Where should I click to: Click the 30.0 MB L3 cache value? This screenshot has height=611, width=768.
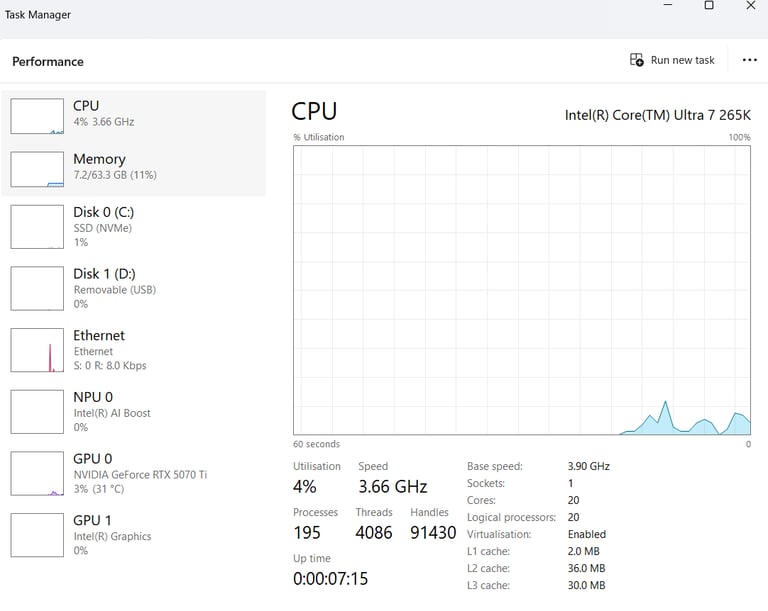(586, 586)
